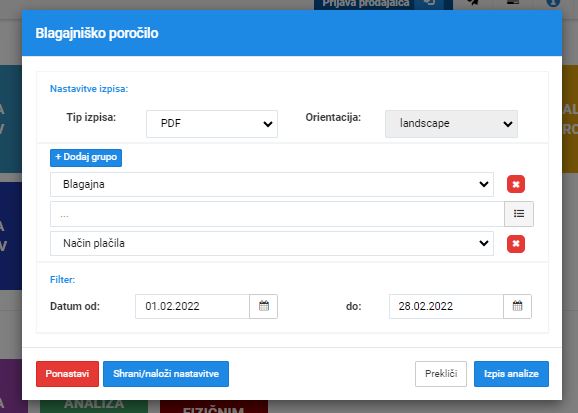The height and width of the screenshot is (413, 578).
Task: Click the Izpis analize button
Action: [511, 374]
